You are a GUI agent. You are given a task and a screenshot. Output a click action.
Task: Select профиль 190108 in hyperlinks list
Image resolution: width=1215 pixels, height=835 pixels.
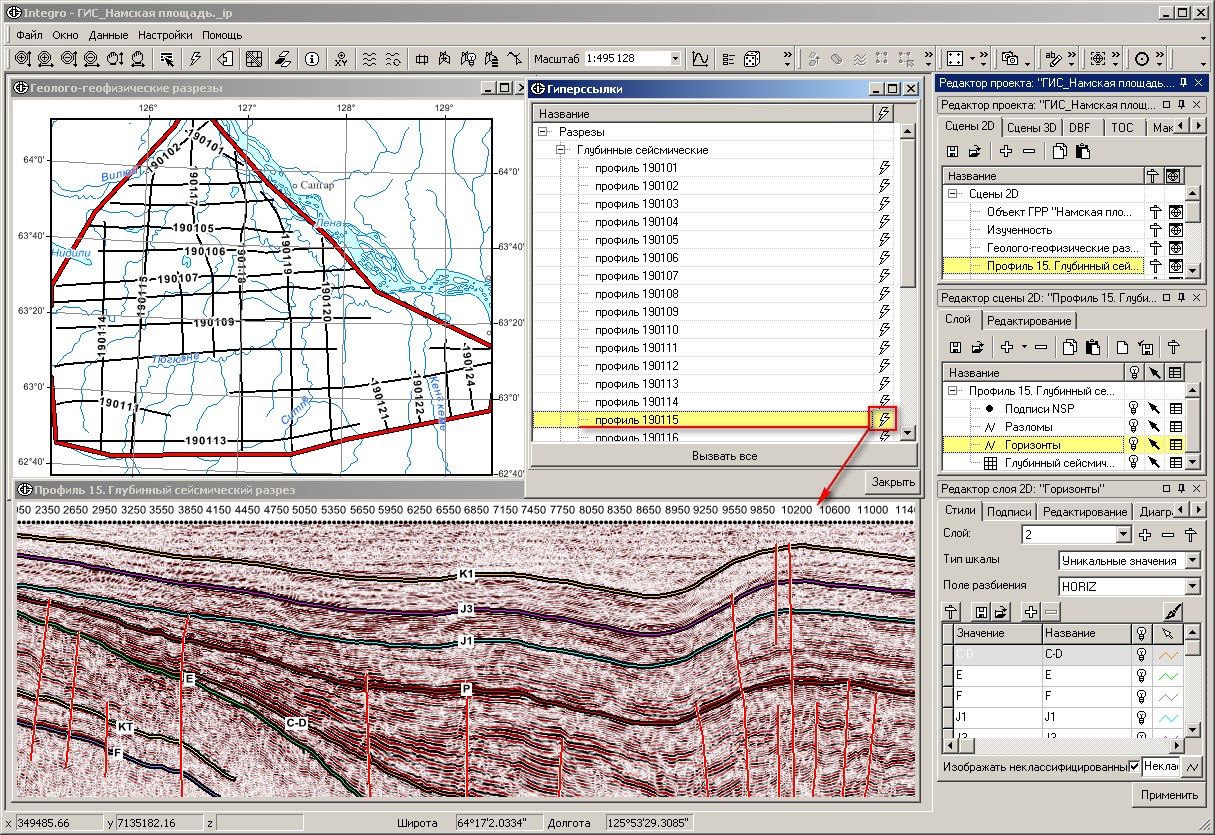pyautogui.click(x=636, y=294)
